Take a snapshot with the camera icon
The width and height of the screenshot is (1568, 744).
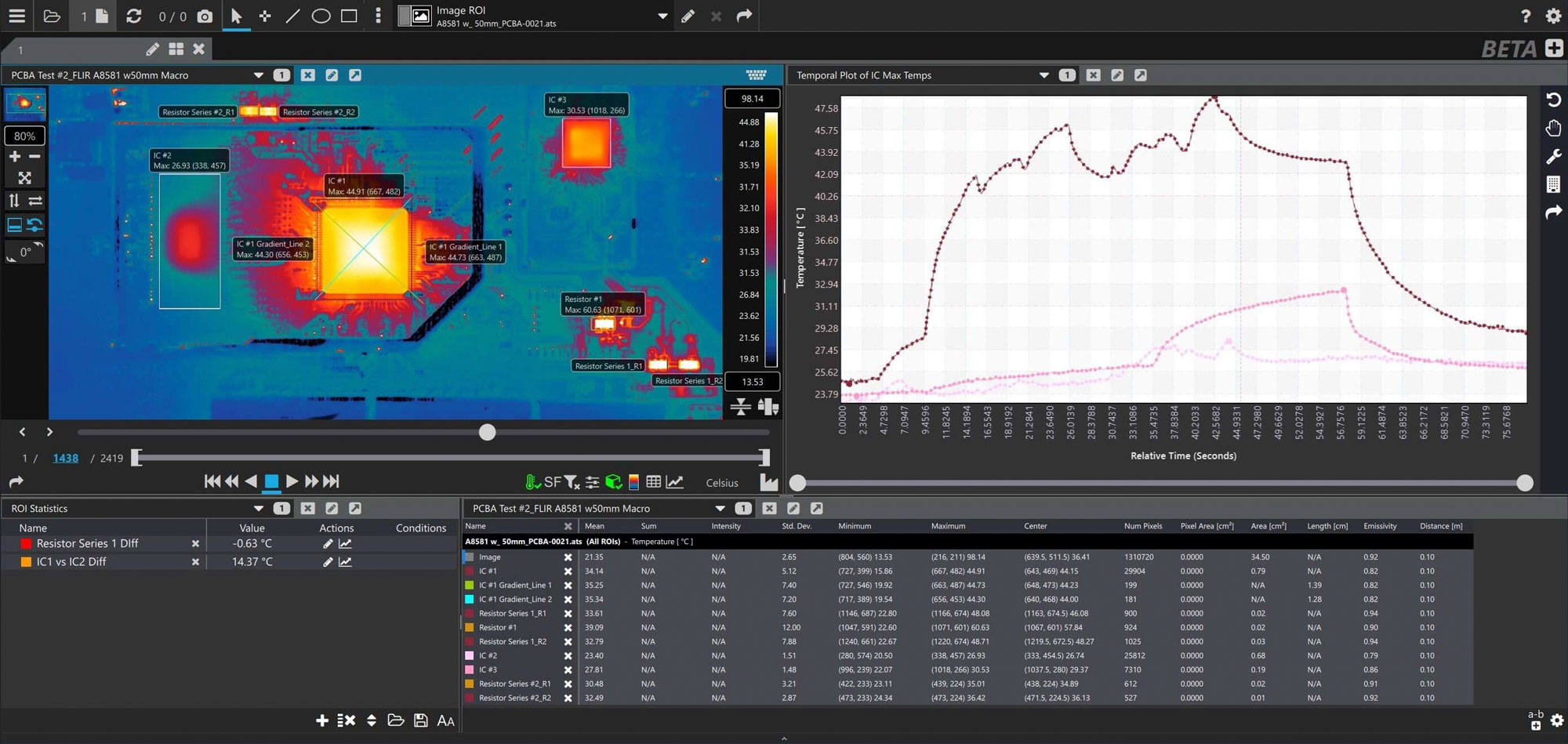coord(205,16)
